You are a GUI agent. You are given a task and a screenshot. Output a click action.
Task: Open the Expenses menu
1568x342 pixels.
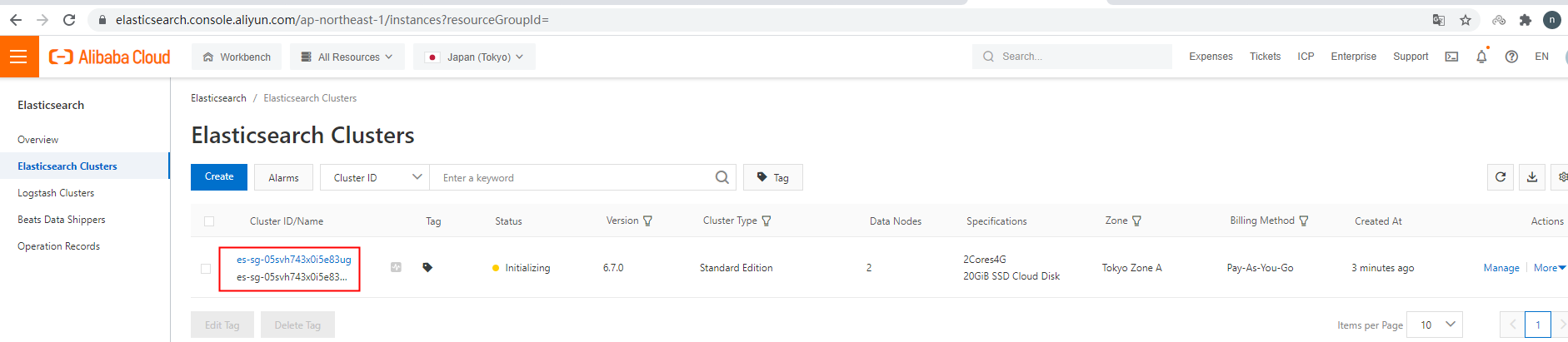coord(1211,57)
